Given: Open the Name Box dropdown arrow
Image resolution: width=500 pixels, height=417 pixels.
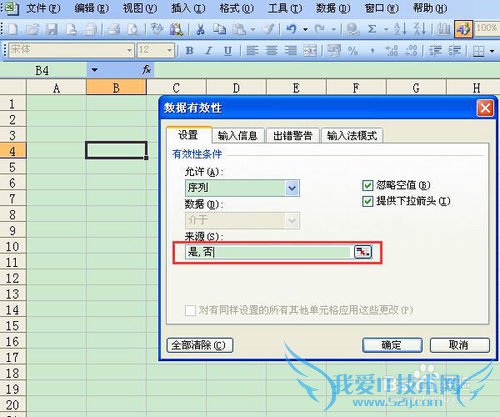Looking at the screenshot, I should [95, 70].
